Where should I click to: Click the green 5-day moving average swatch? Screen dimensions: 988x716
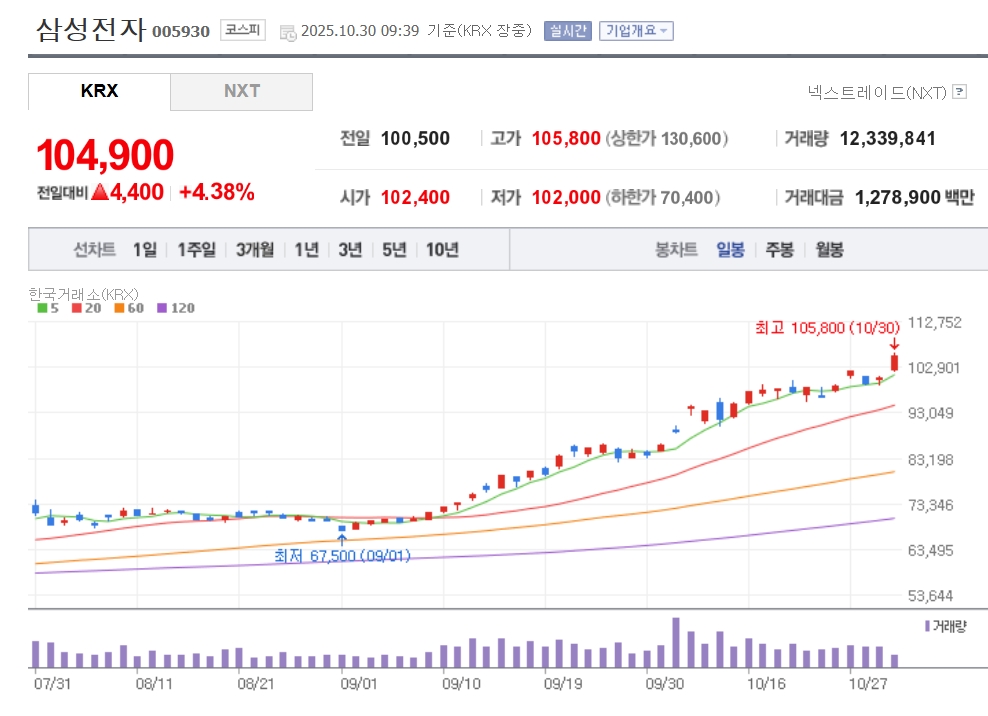[41, 308]
